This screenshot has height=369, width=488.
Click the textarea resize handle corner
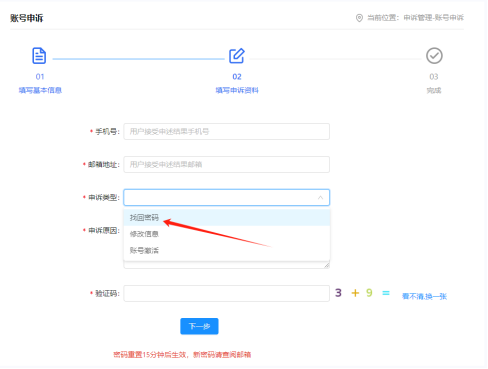pos(327,265)
